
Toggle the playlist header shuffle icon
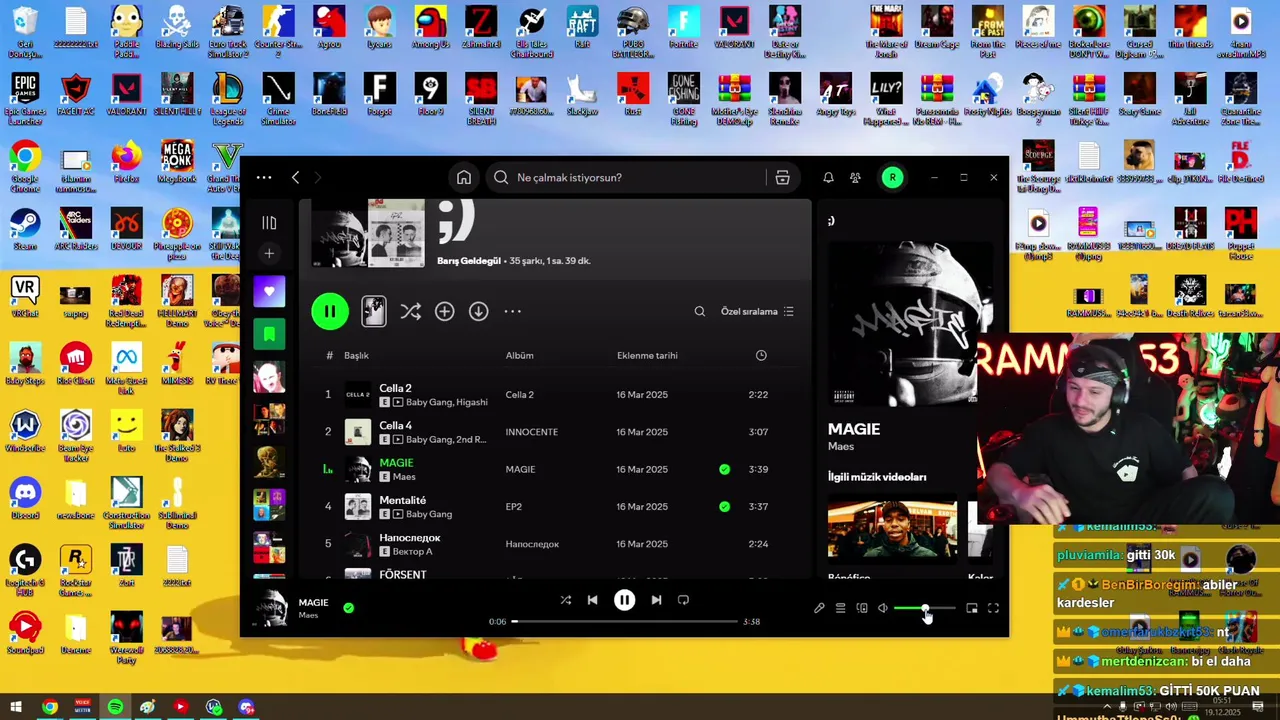[x=411, y=312]
